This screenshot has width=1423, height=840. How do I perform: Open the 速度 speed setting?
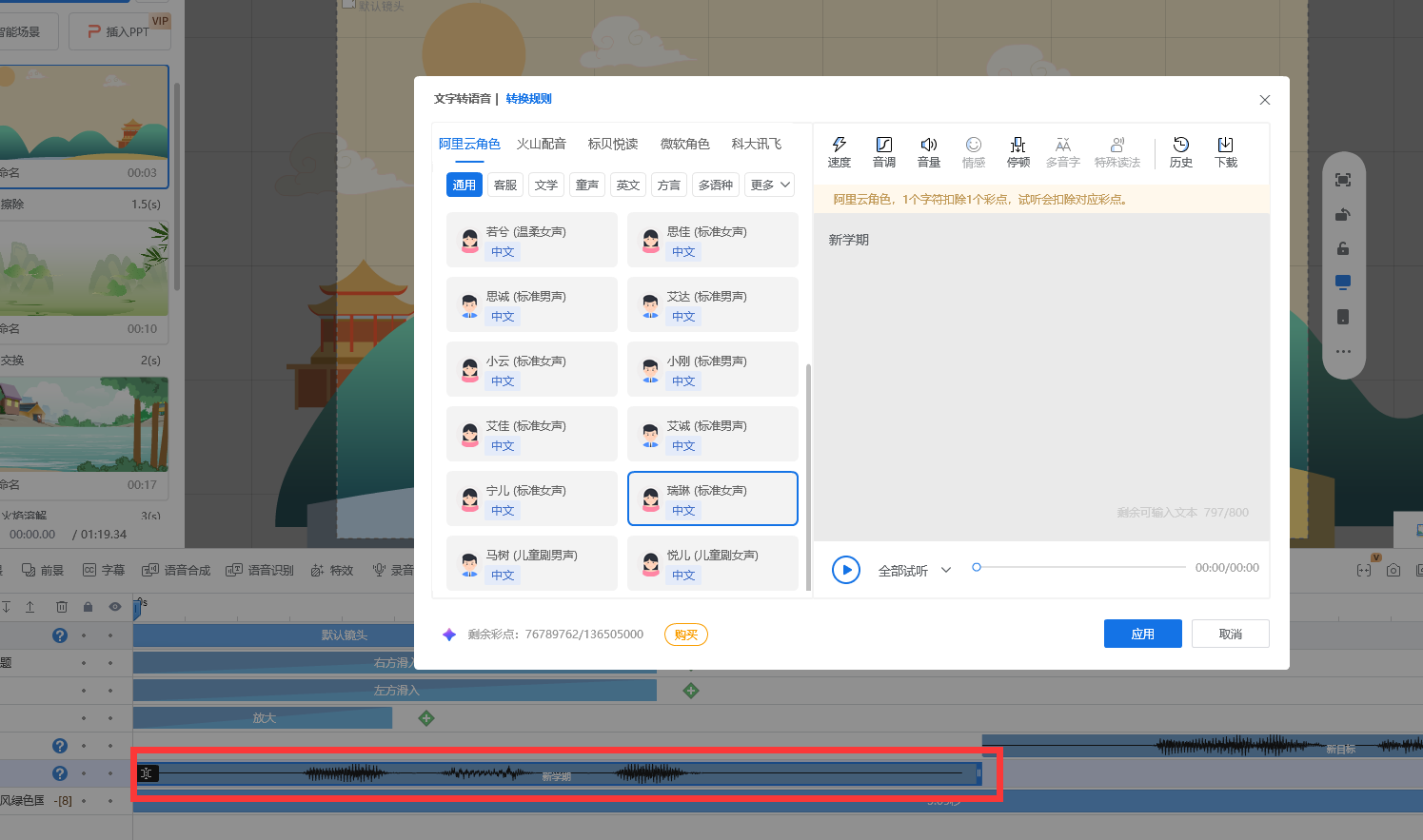tap(839, 152)
